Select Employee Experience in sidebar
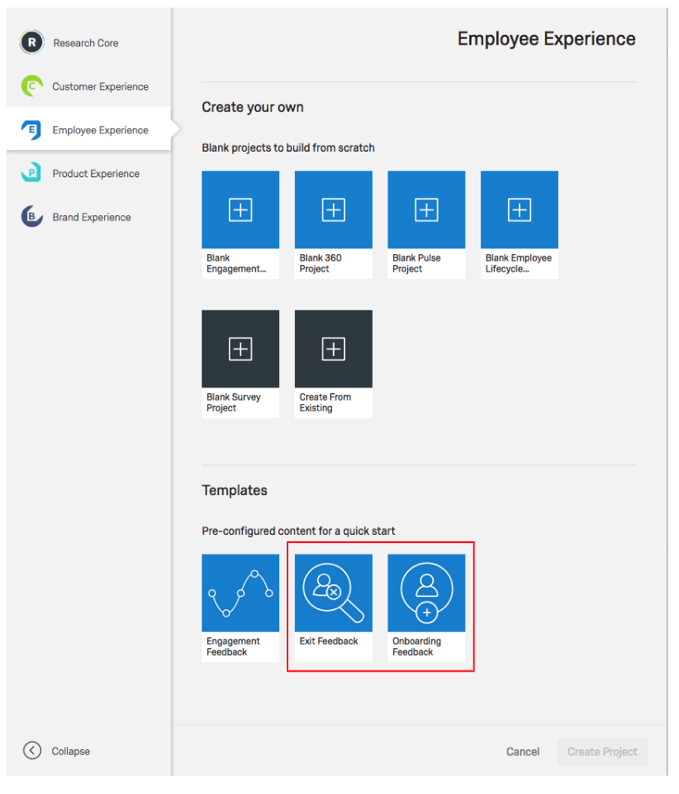This screenshot has width=679, height=794. 100,130
